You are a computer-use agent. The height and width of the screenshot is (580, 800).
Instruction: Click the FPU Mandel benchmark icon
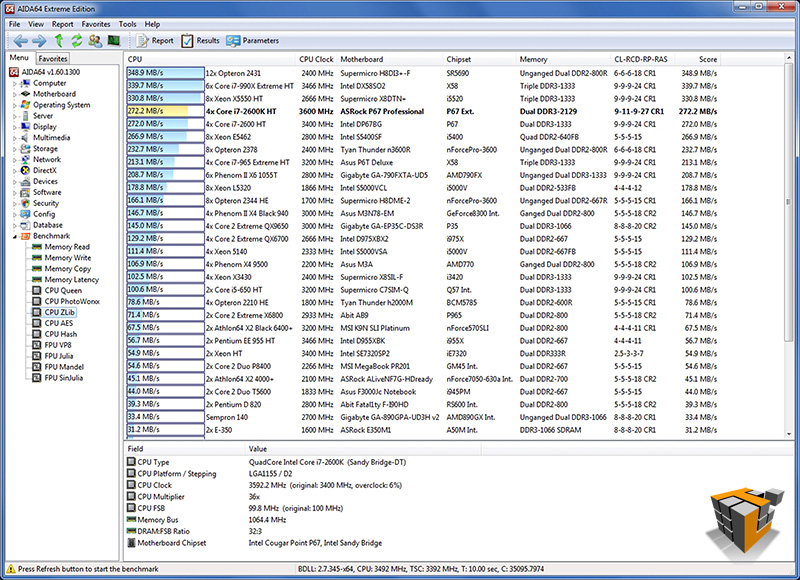click(x=37, y=367)
